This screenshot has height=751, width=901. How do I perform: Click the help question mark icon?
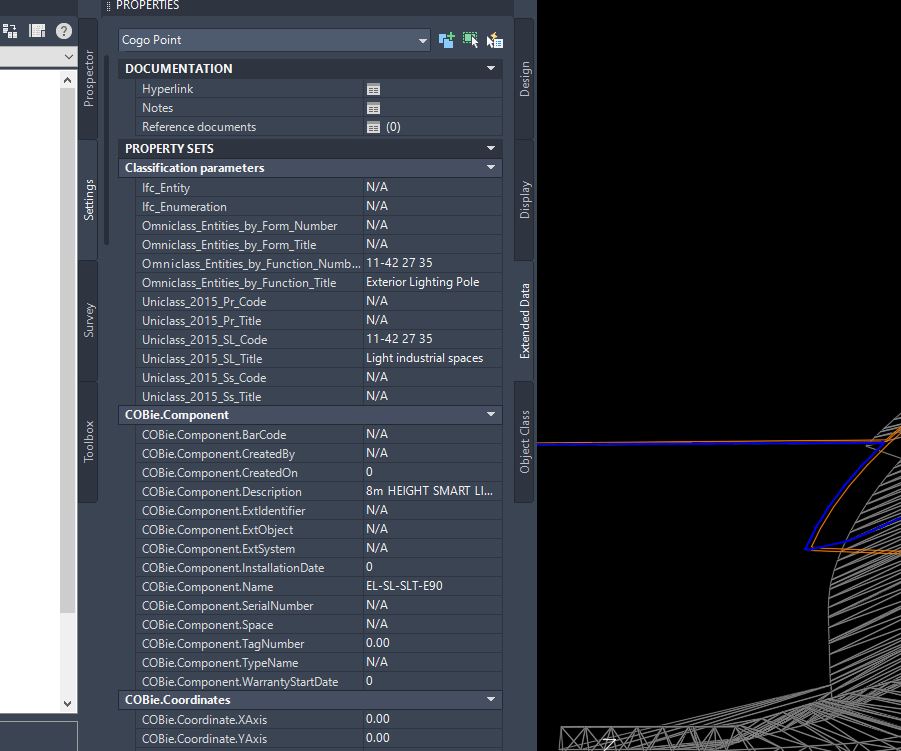tap(64, 31)
